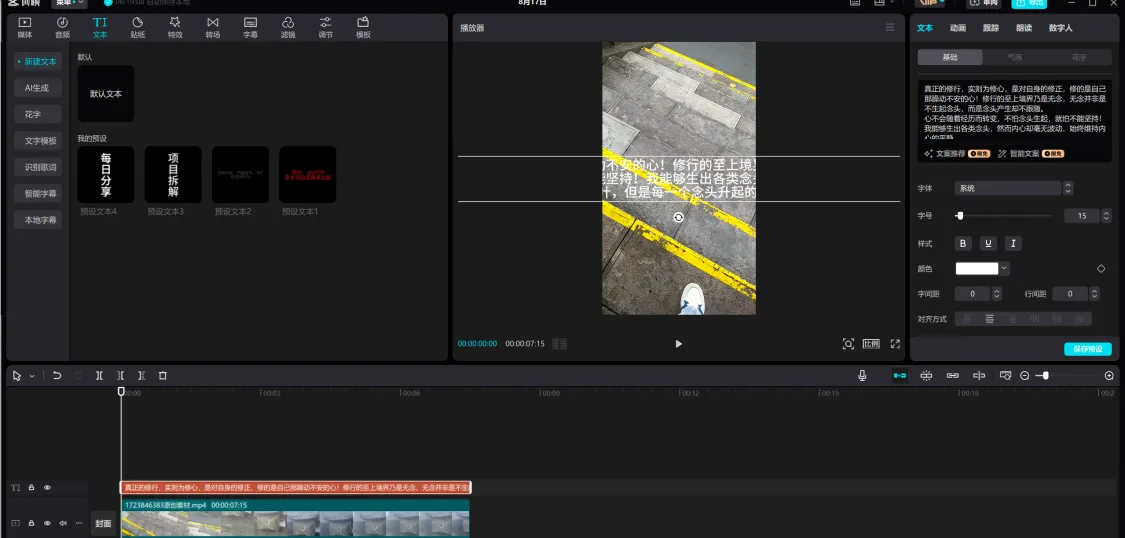The height and width of the screenshot is (538, 1125).
Task: Open the 特效 (Effects) panel
Action: [x=175, y=27]
